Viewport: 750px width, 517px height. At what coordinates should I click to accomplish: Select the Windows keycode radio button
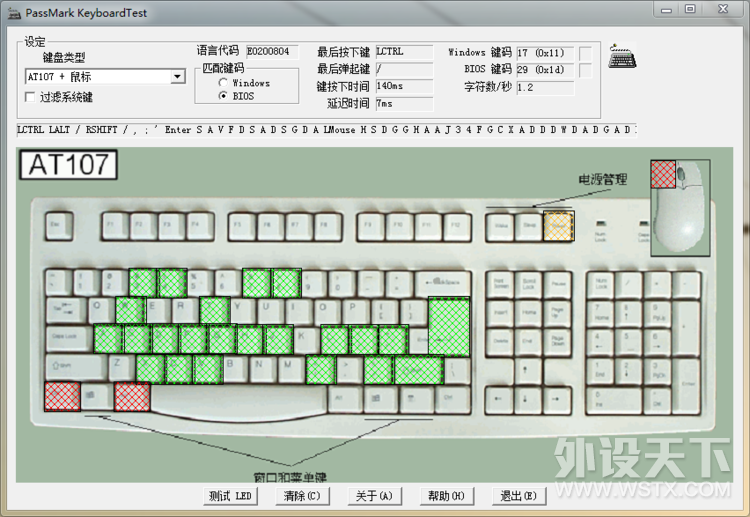pos(223,83)
